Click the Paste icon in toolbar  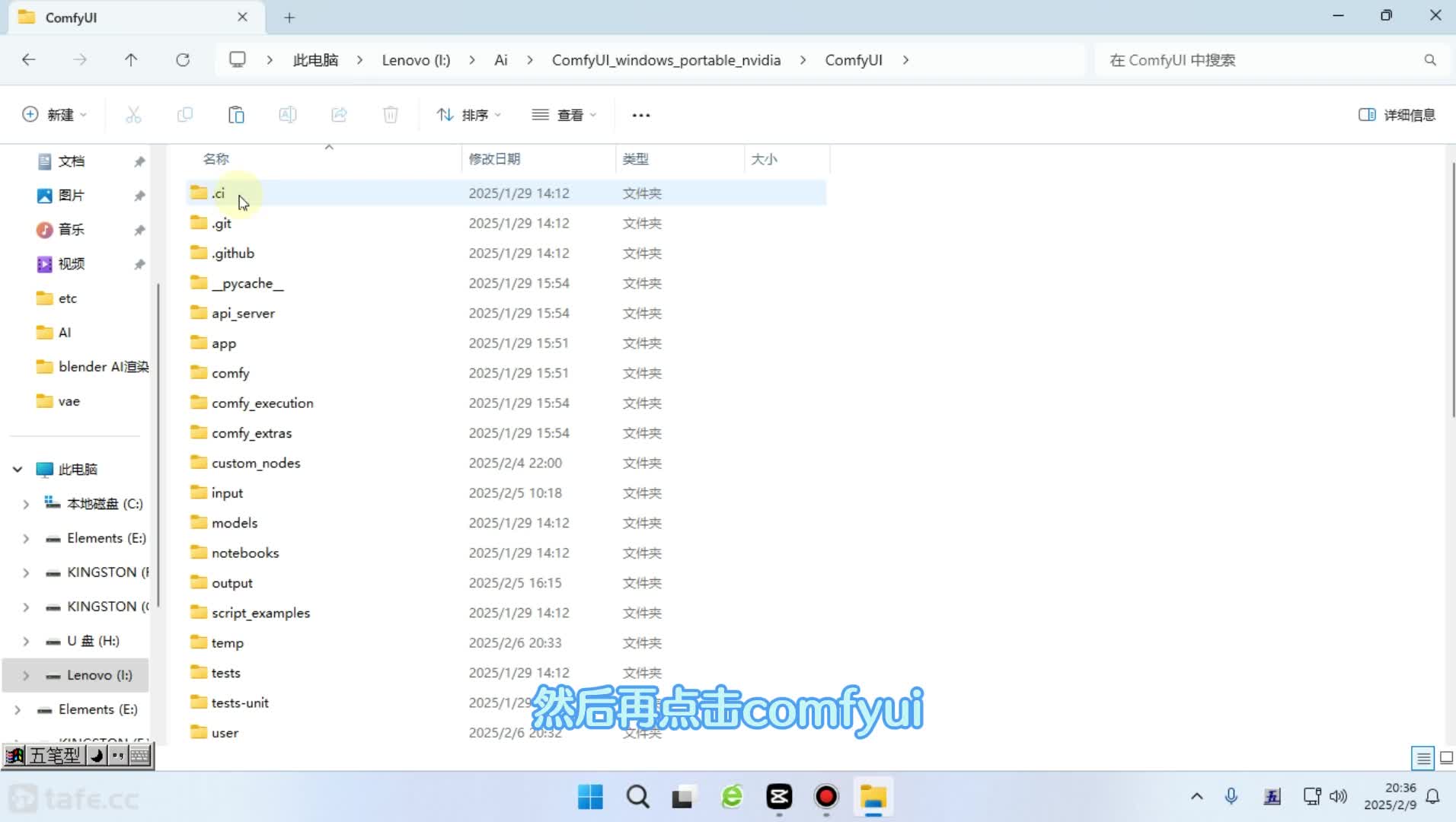236,115
